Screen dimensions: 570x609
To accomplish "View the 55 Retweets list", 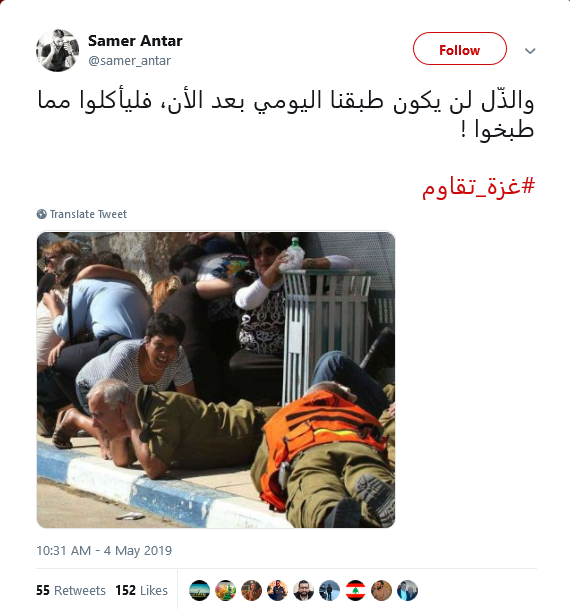I will [71, 590].
